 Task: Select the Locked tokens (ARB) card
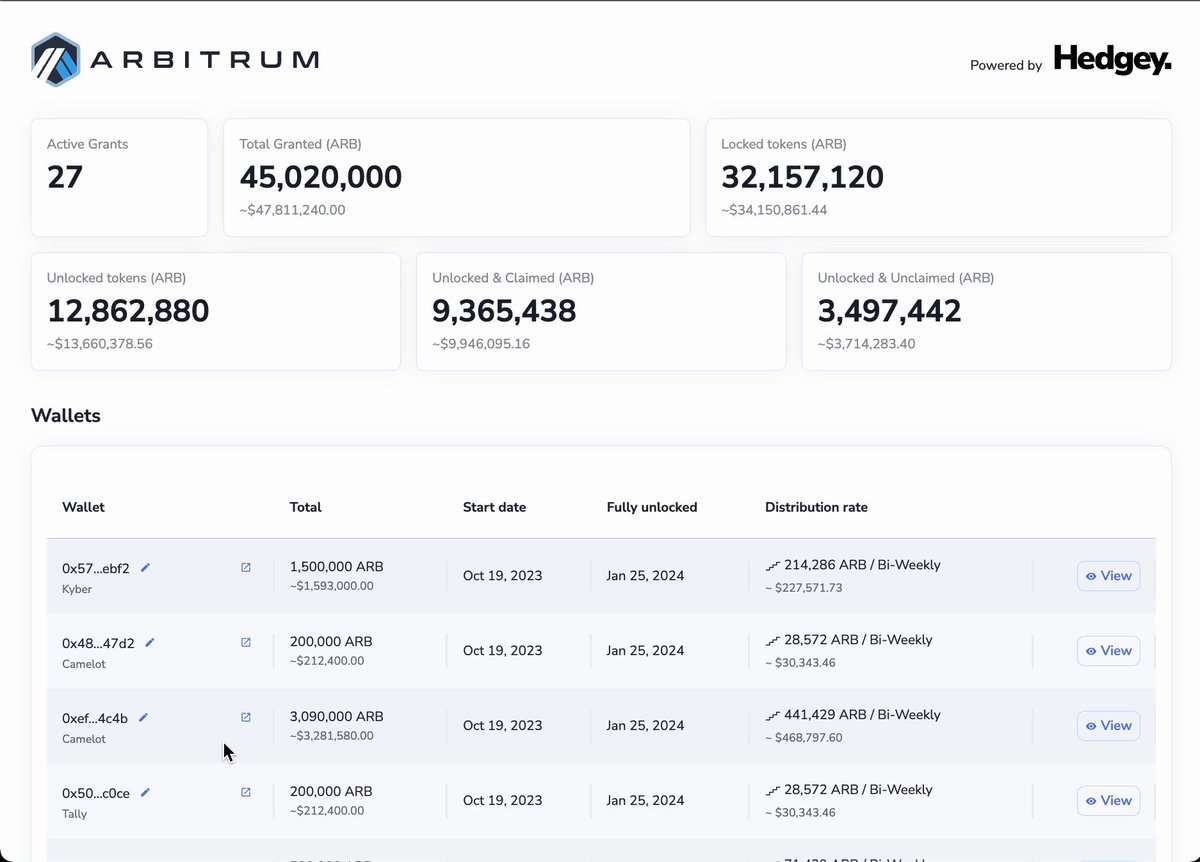939,178
